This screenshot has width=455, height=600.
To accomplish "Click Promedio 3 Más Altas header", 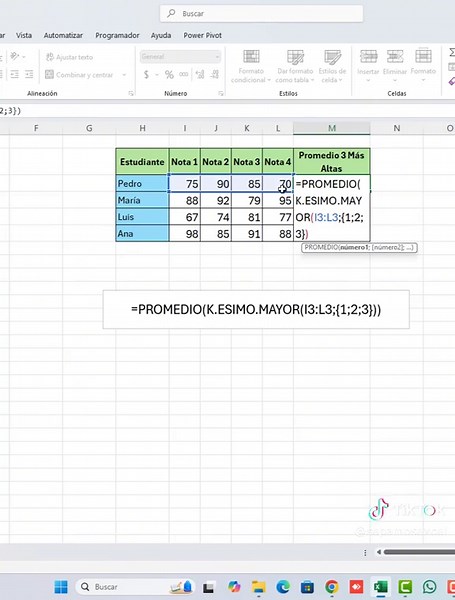I will click(x=332, y=161).
